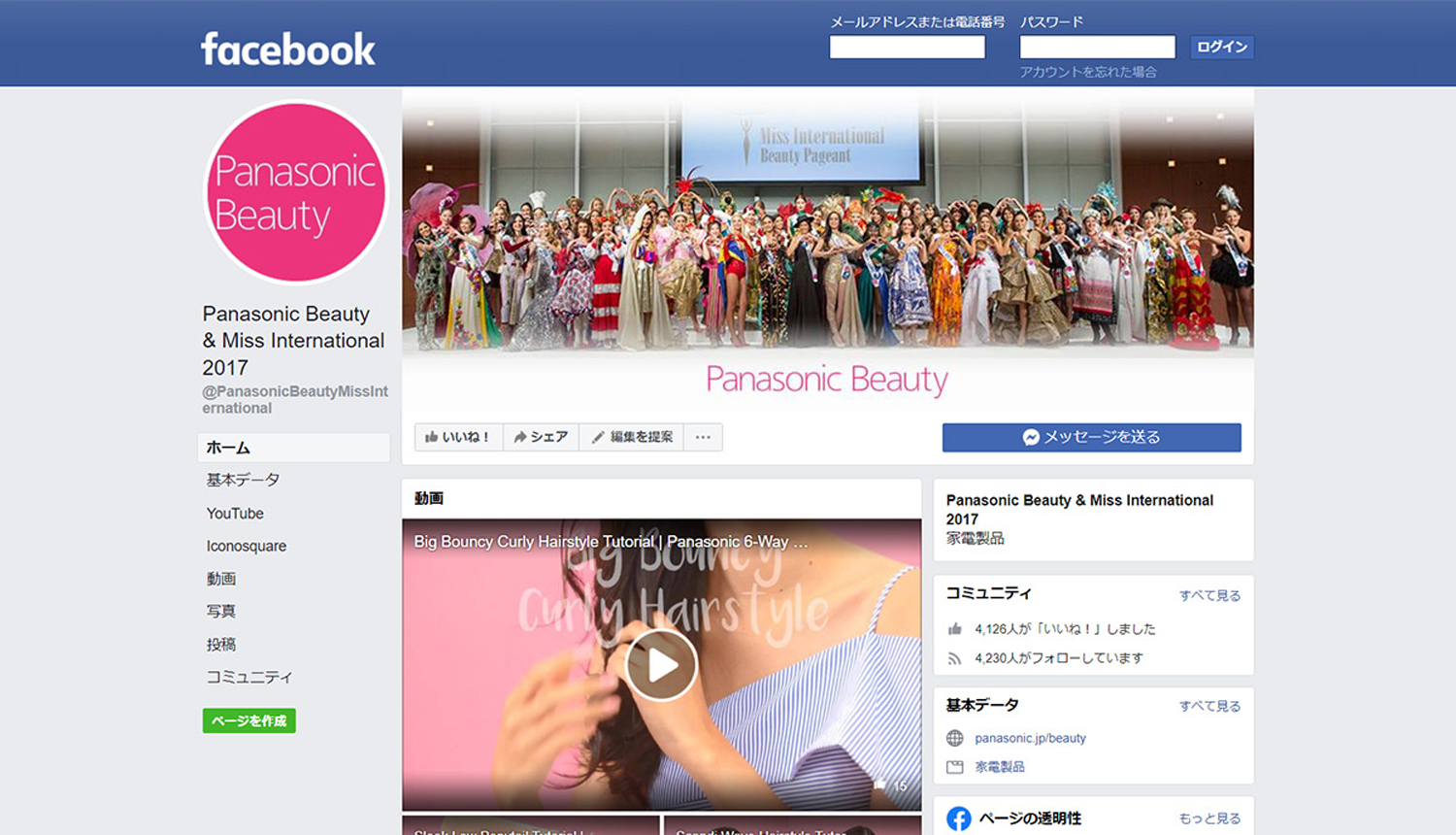Click the page title Panasonic Beauty & Miss International 2017
The image size is (1456, 835).
click(x=293, y=341)
